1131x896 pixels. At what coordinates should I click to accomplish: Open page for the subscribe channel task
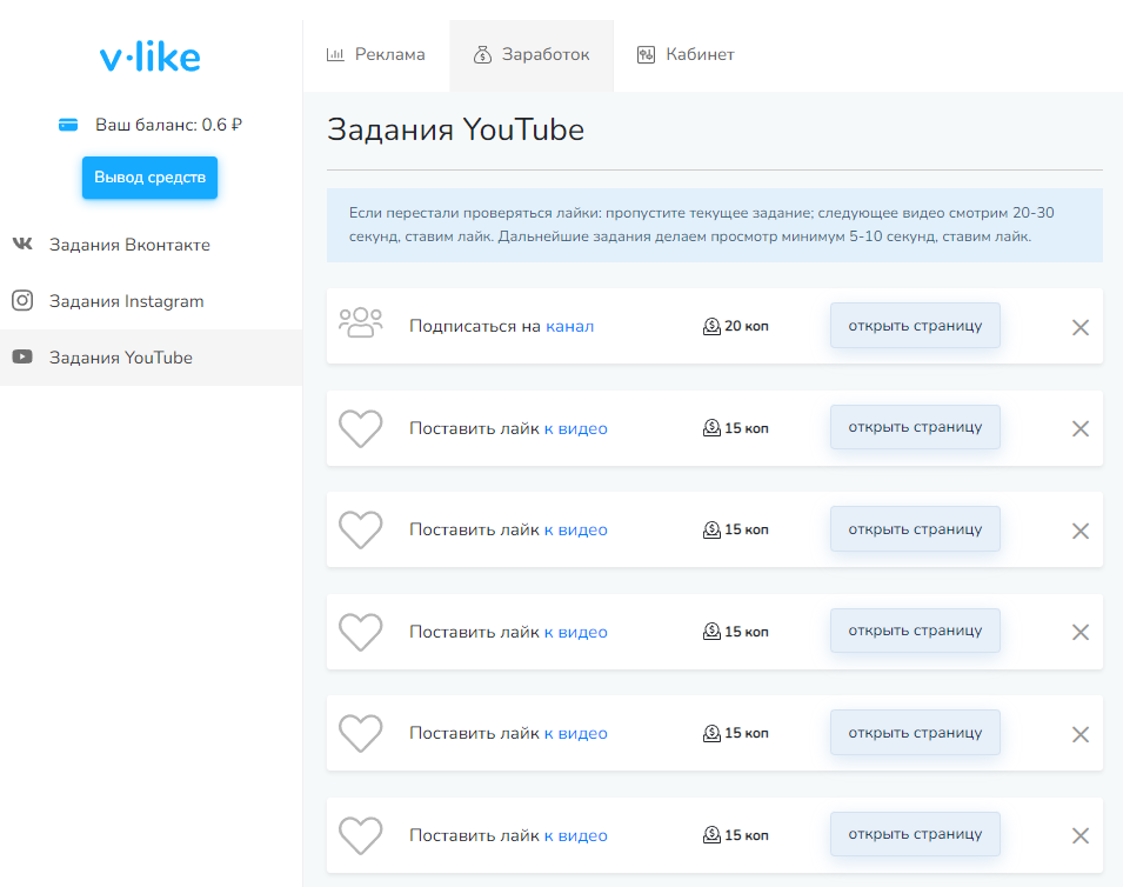(x=915, y=325)
